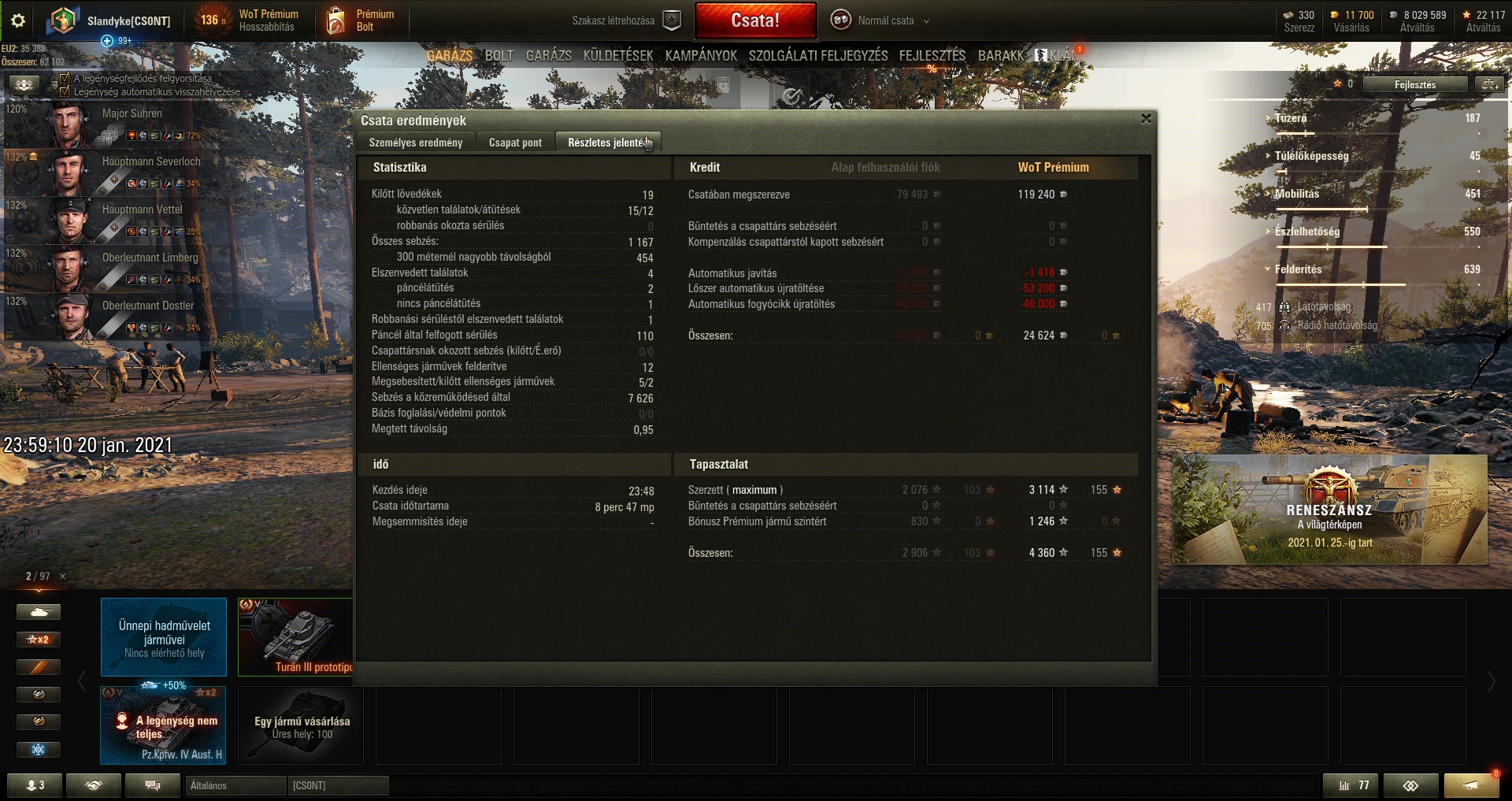Open the notification center icon at bottom right
1512x801 pixels.
click(x=1471, y=785)
